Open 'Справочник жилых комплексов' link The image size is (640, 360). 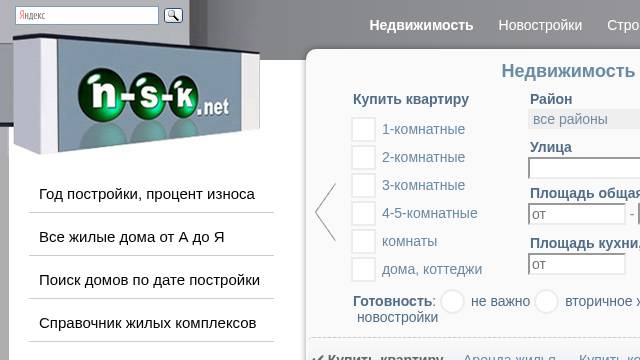coord(148,323)
